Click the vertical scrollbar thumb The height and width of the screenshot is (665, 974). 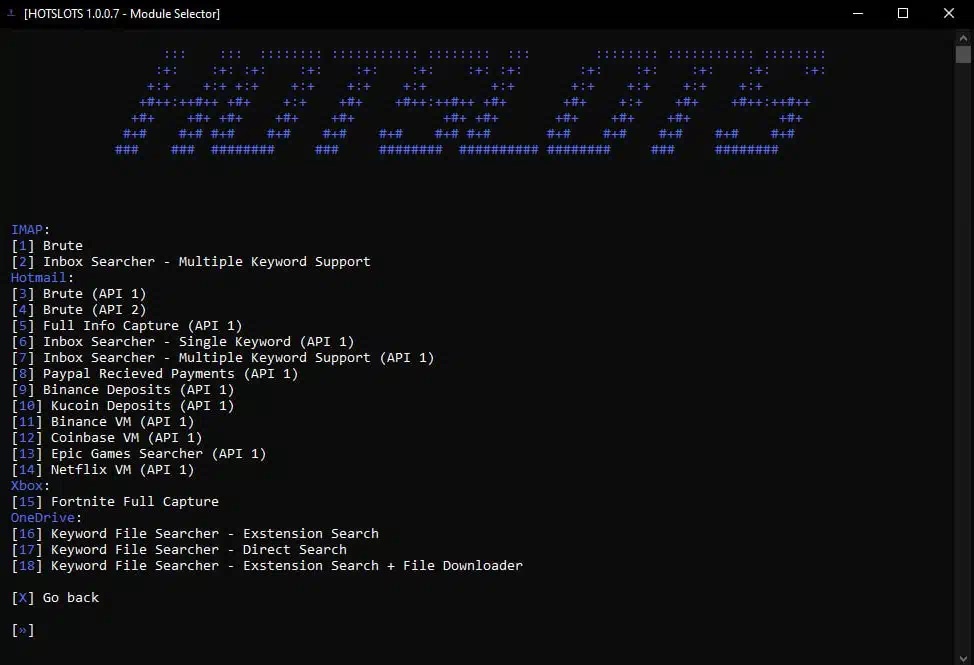(963, 55)
